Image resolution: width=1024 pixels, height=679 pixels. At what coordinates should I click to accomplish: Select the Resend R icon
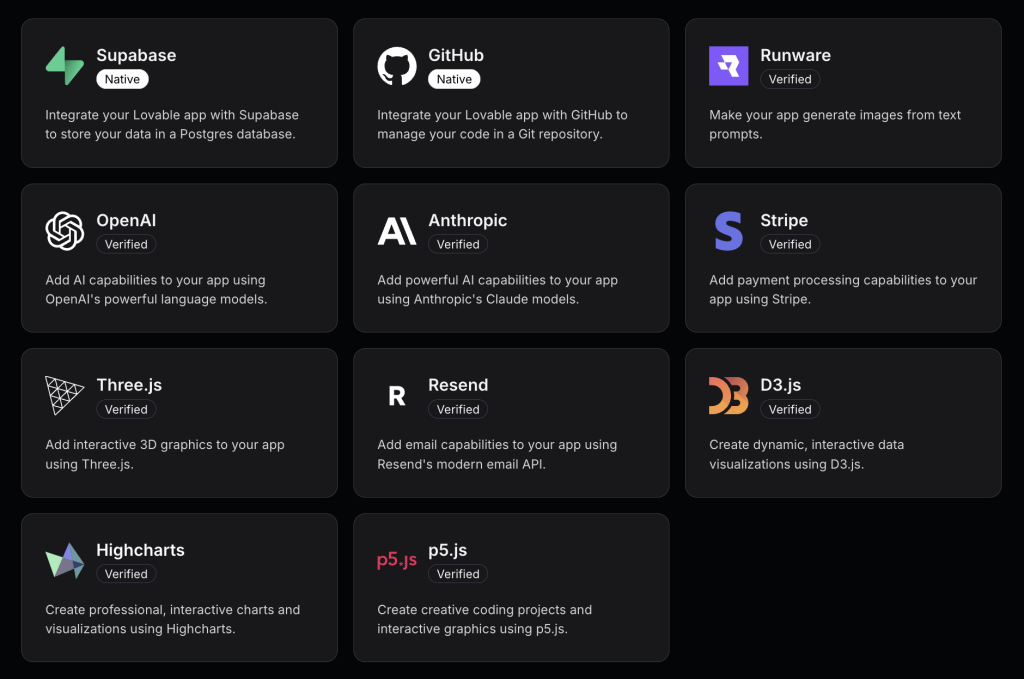(396, 395)
